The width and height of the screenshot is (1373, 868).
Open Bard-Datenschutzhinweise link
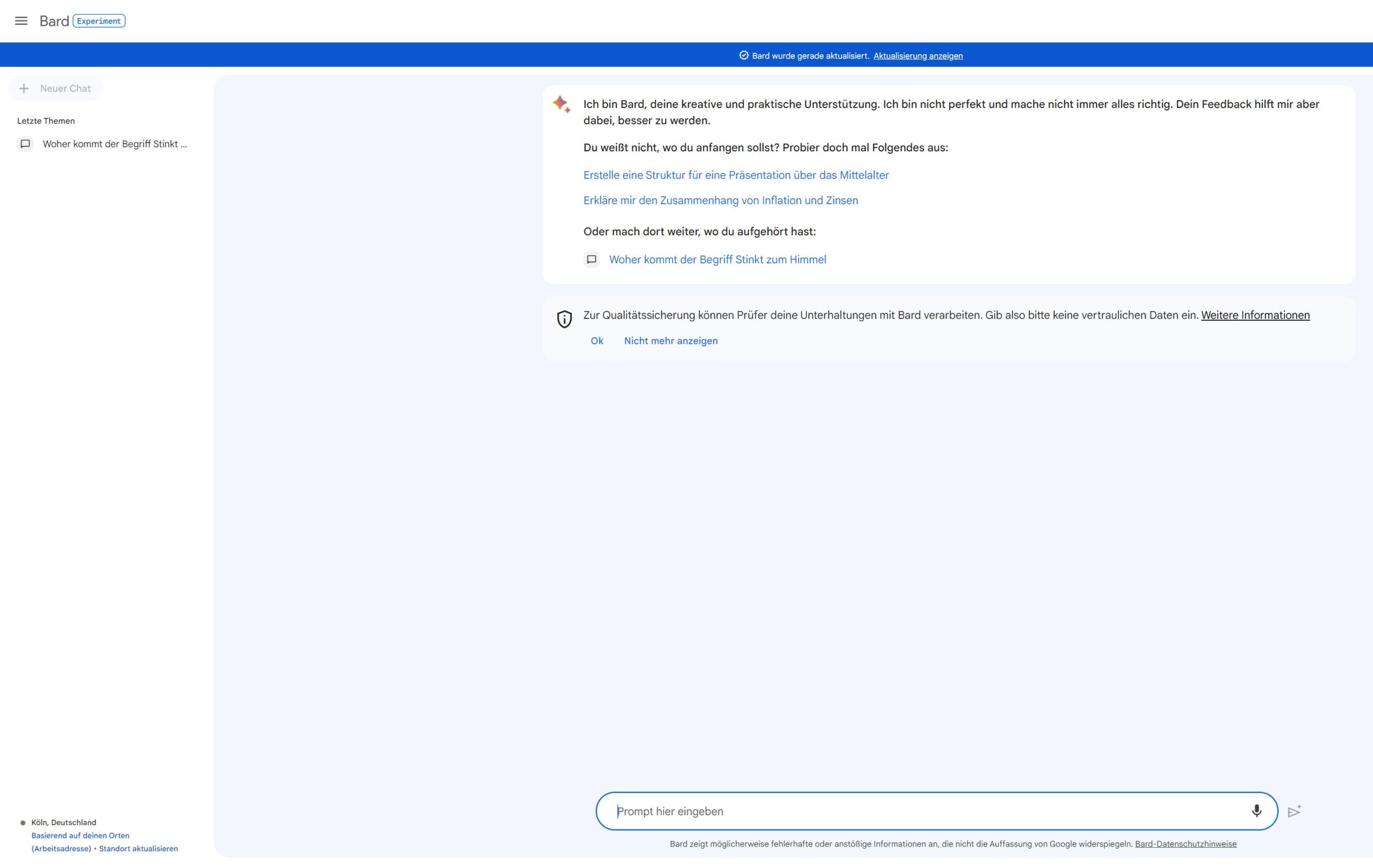coord(1185,844)
